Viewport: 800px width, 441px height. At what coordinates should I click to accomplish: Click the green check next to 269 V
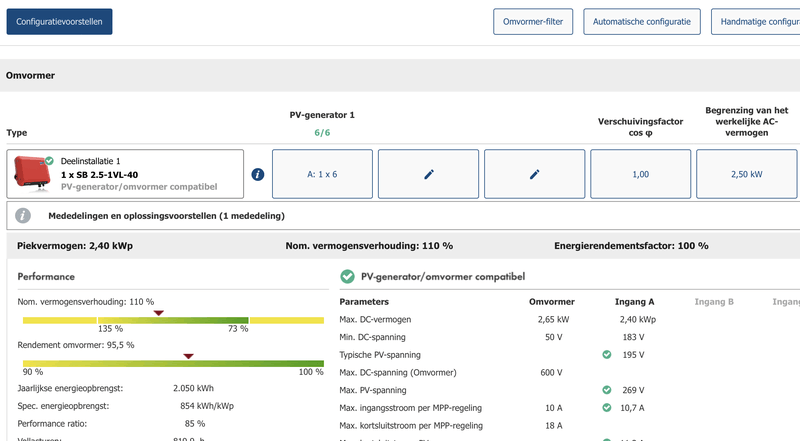(606, 390)
